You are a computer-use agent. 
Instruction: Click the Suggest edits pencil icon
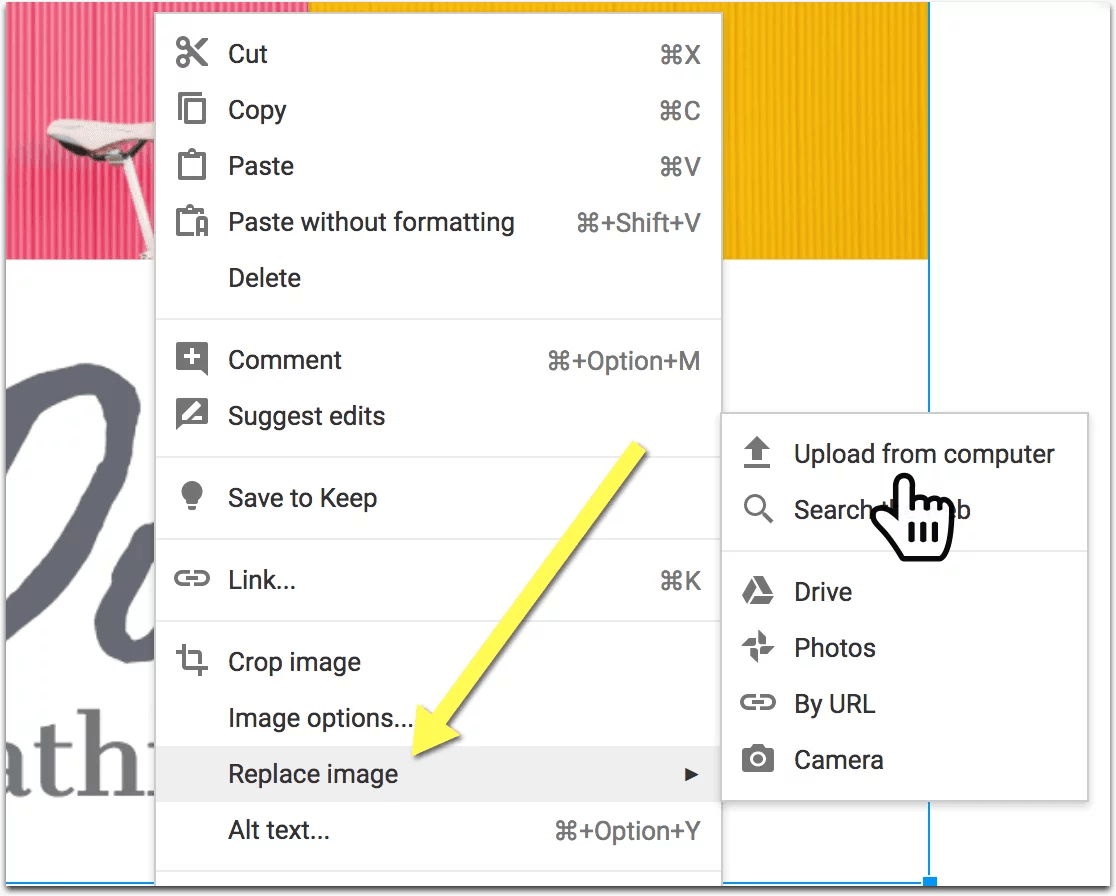[191, 413]
